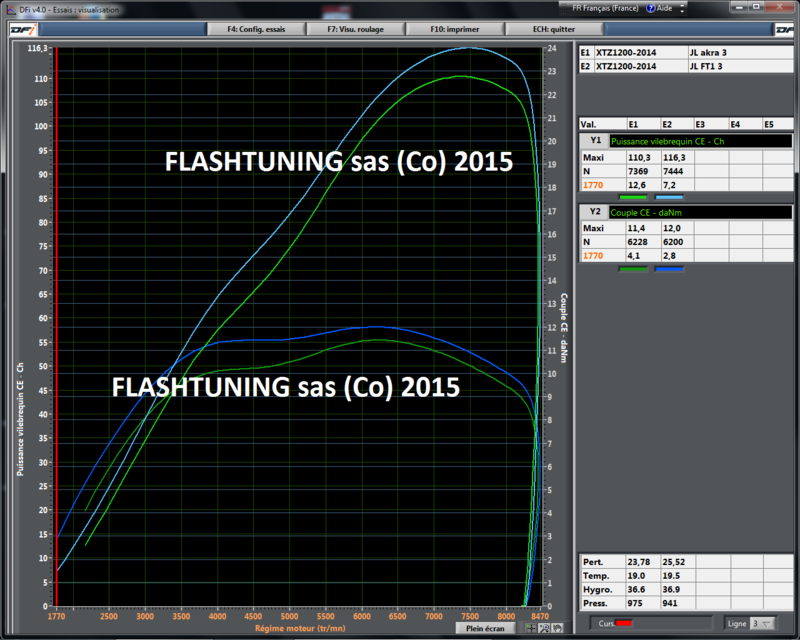Switch graph to Plein écran
This screenshot has width=800, height=640.
(x=485, y=628)
